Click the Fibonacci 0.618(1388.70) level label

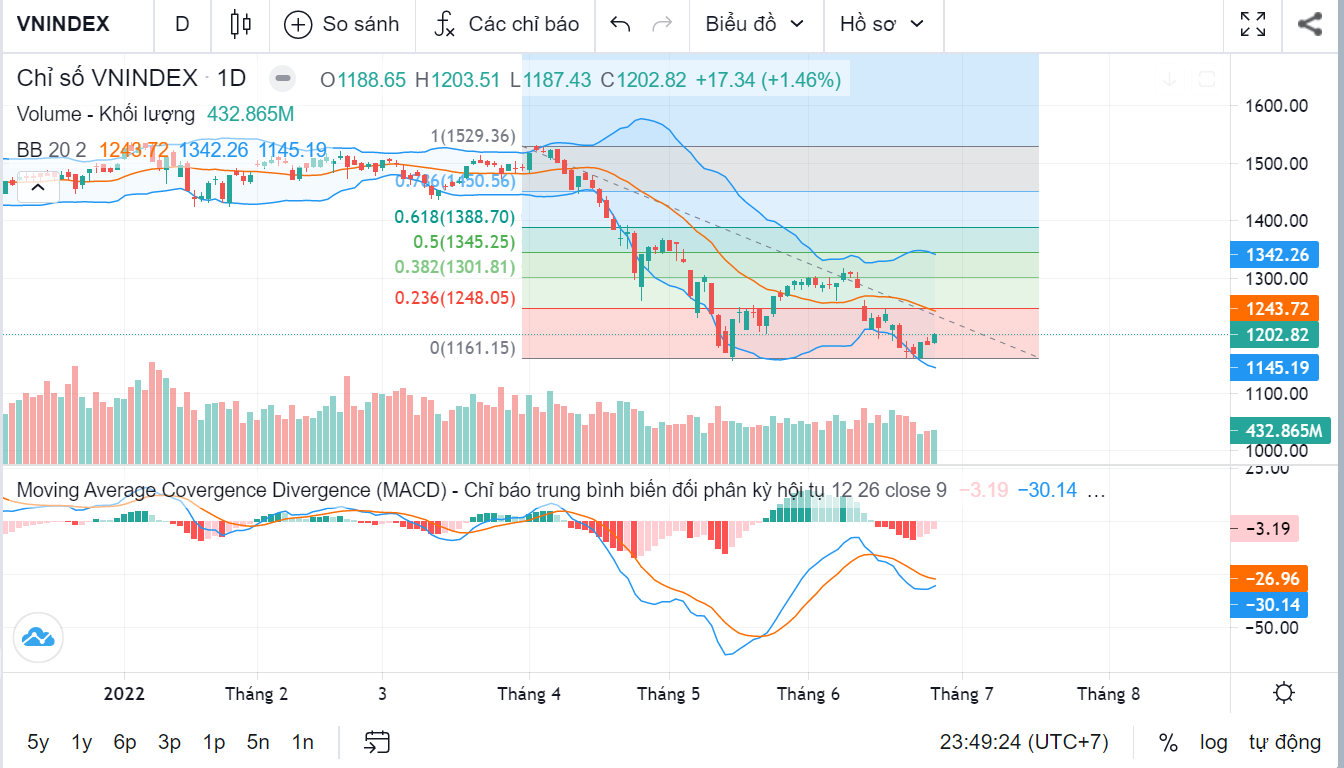[x=454, y=216]
